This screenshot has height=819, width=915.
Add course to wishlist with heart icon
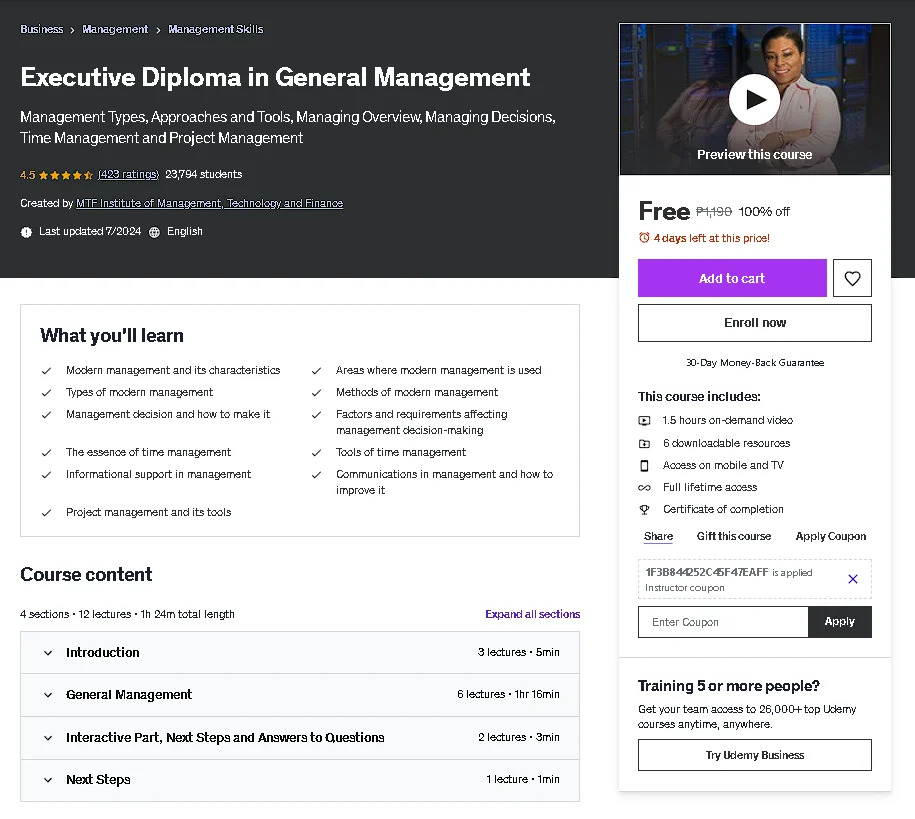tap(852, 278)
